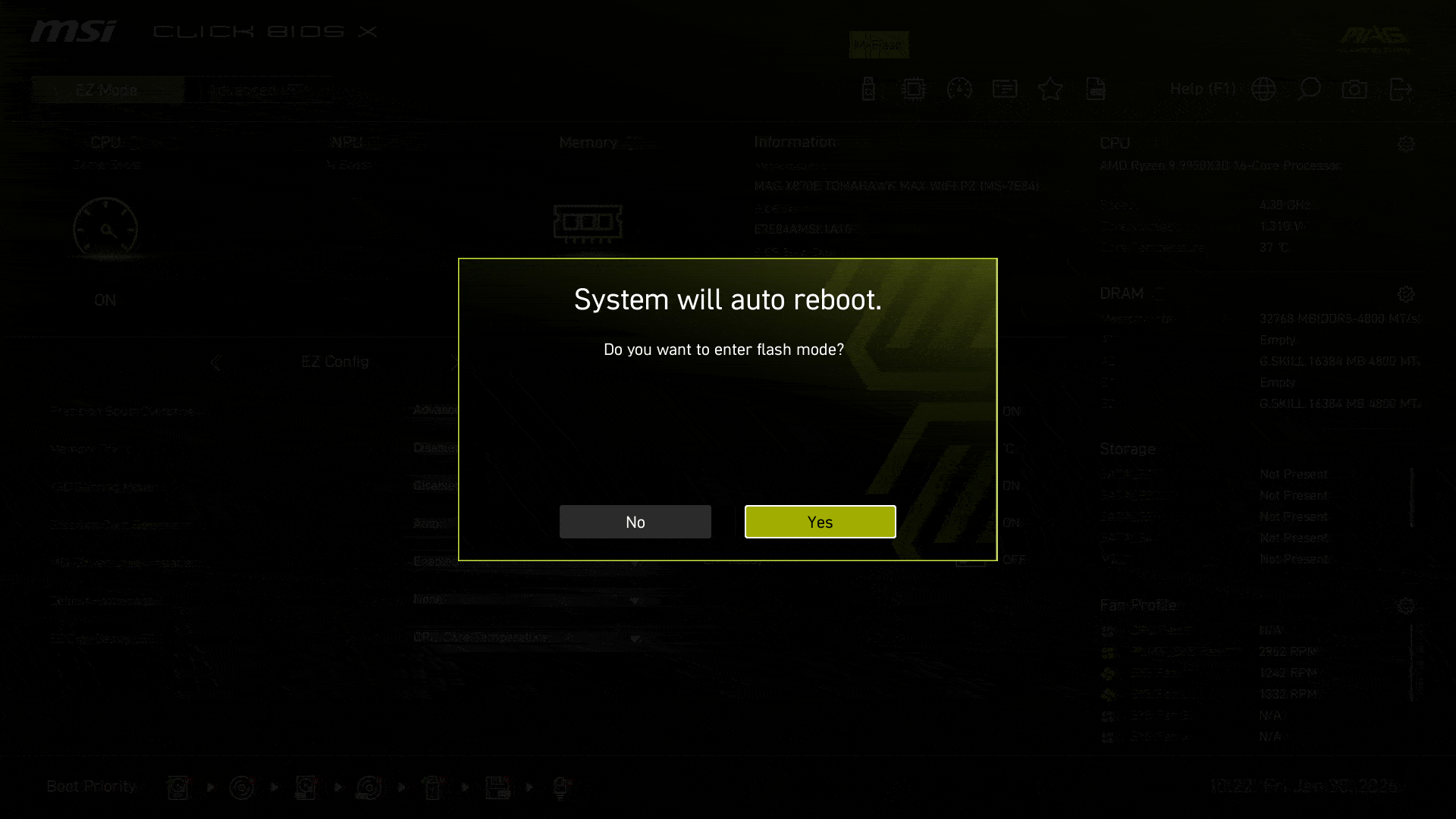Open CPU panel settings gear
1456x819 pixels.
[1406, 144]
